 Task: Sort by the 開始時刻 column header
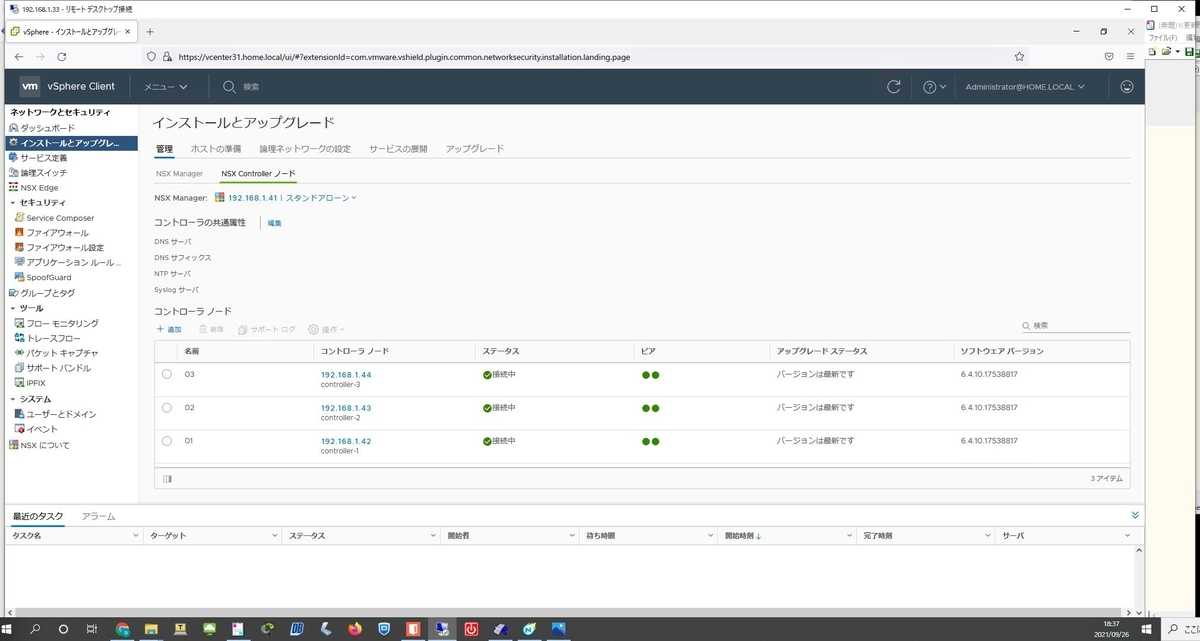coord(742,536)
